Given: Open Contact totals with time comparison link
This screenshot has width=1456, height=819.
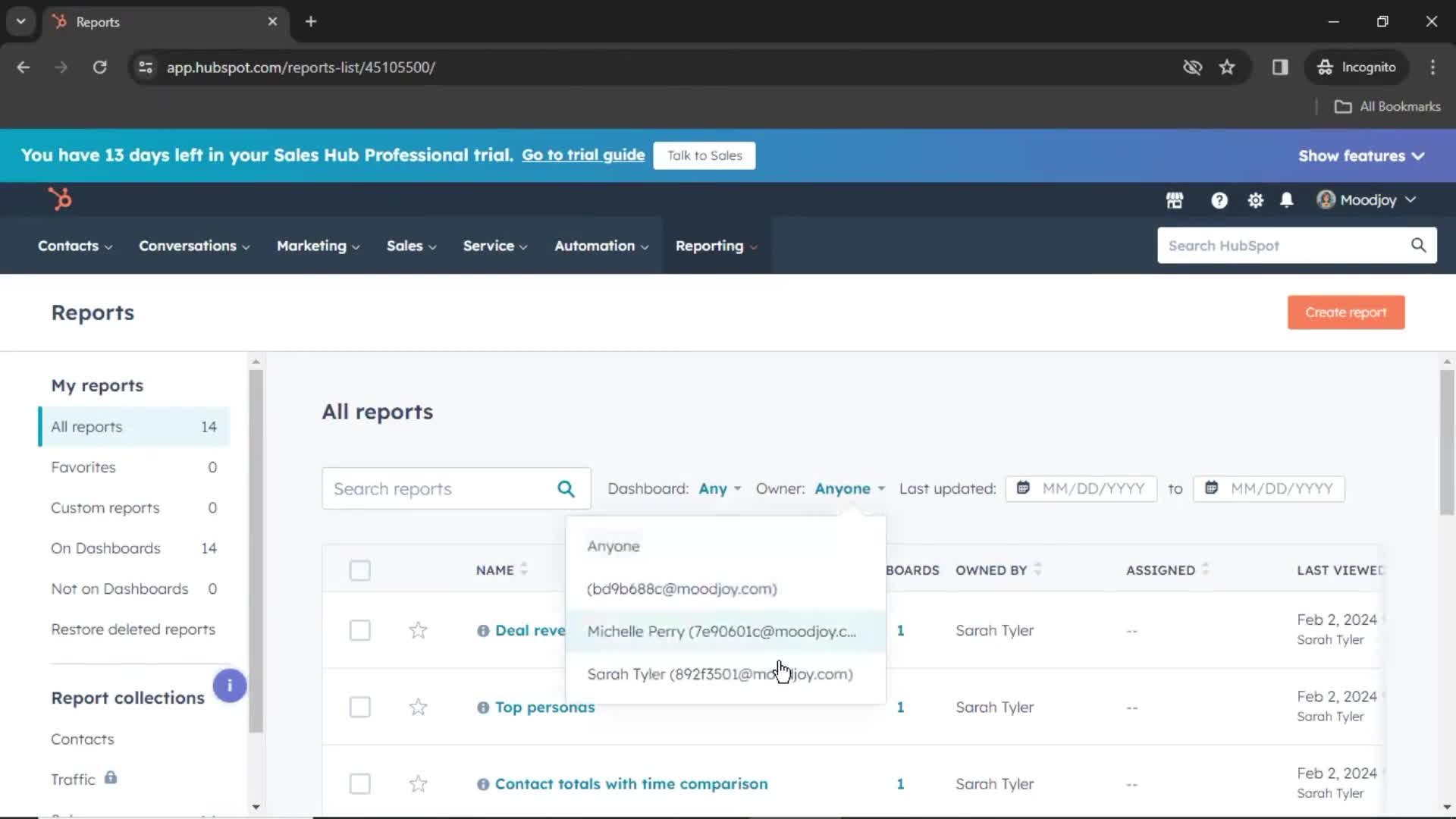Looking at the screenshot, I should [631, 784].
